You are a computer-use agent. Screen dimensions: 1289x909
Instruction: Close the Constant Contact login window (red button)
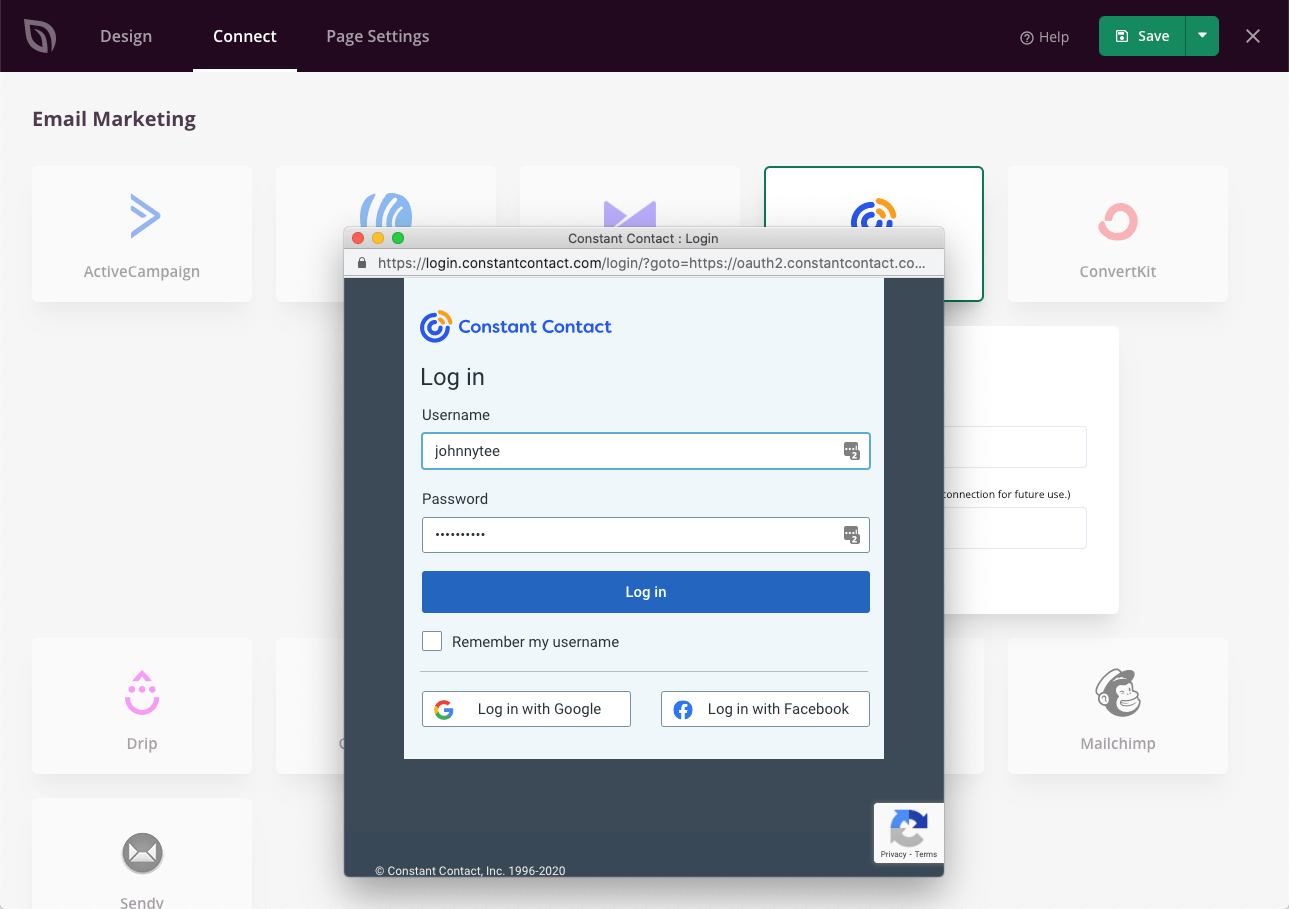(358, 238)
